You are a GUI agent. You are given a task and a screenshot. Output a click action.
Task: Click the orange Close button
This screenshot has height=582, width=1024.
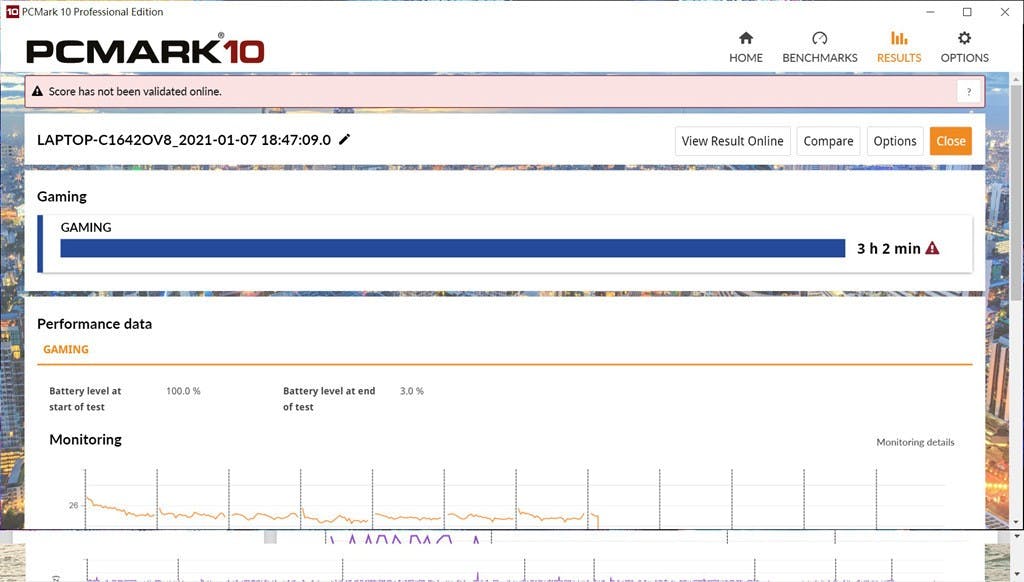(951, 141)
